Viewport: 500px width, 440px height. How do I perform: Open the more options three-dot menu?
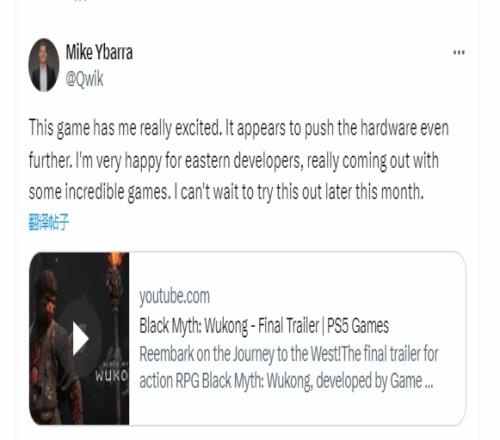[459, 52]
